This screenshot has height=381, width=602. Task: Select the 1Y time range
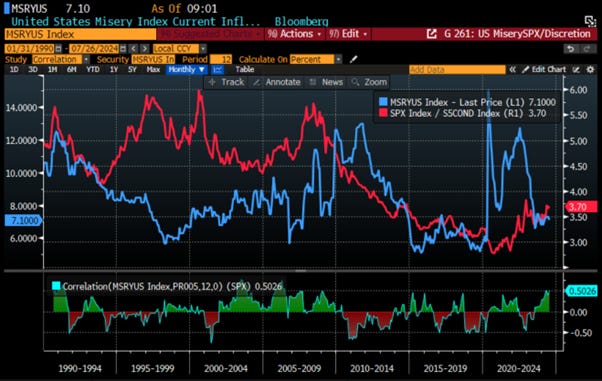coord(114,70)
